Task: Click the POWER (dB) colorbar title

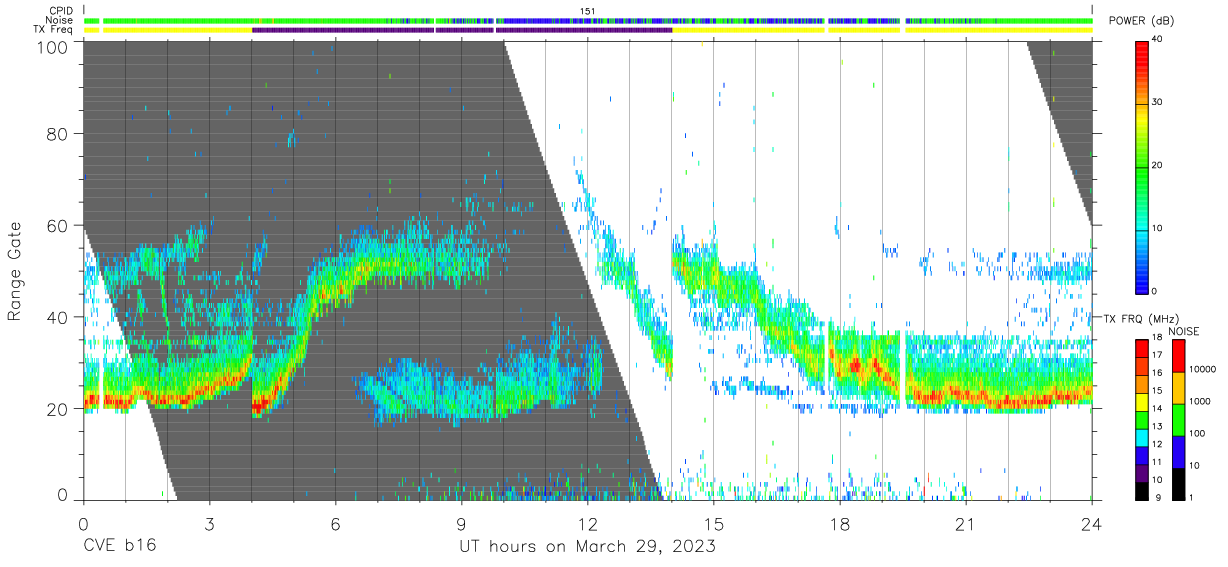Action: 1140,21
